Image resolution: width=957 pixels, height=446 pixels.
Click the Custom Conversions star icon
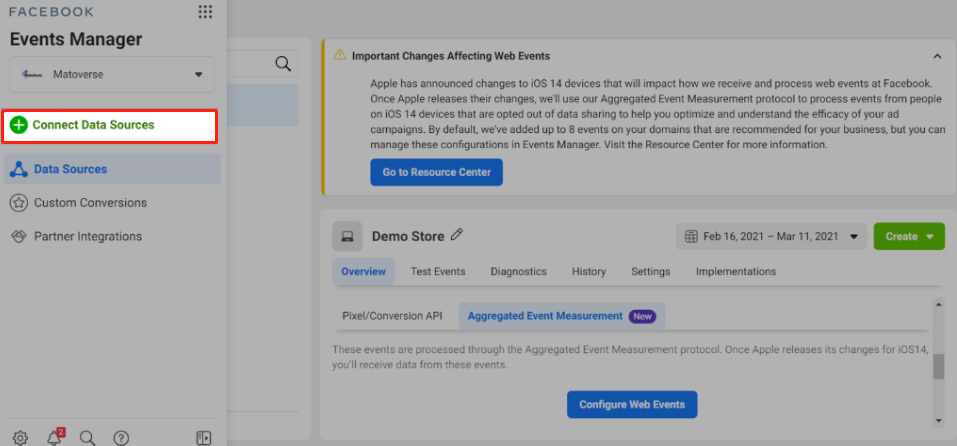coord(19,203)
